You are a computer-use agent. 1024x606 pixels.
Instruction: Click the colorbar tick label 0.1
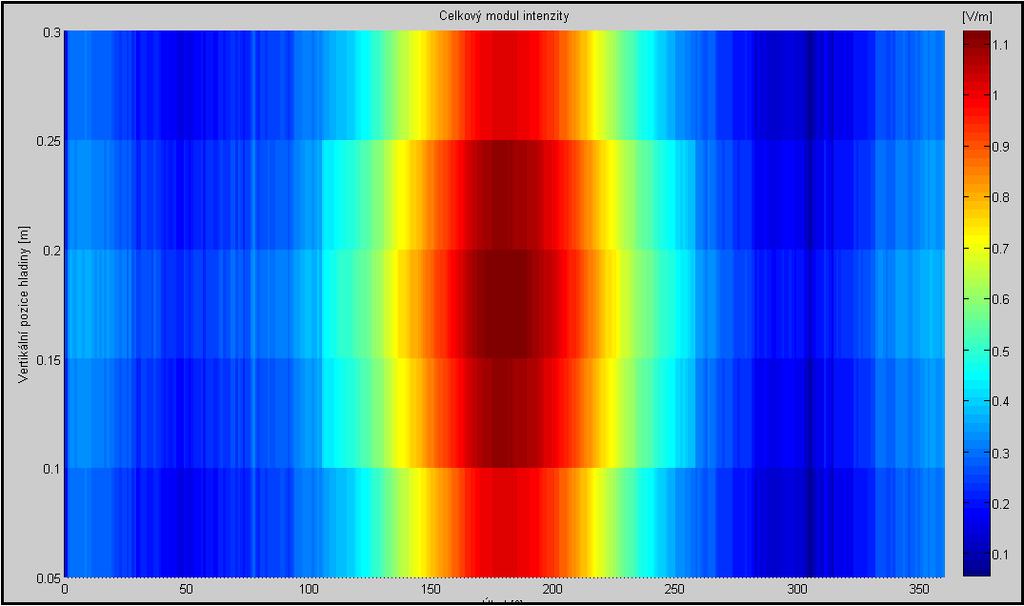[x=1001, y=555]
